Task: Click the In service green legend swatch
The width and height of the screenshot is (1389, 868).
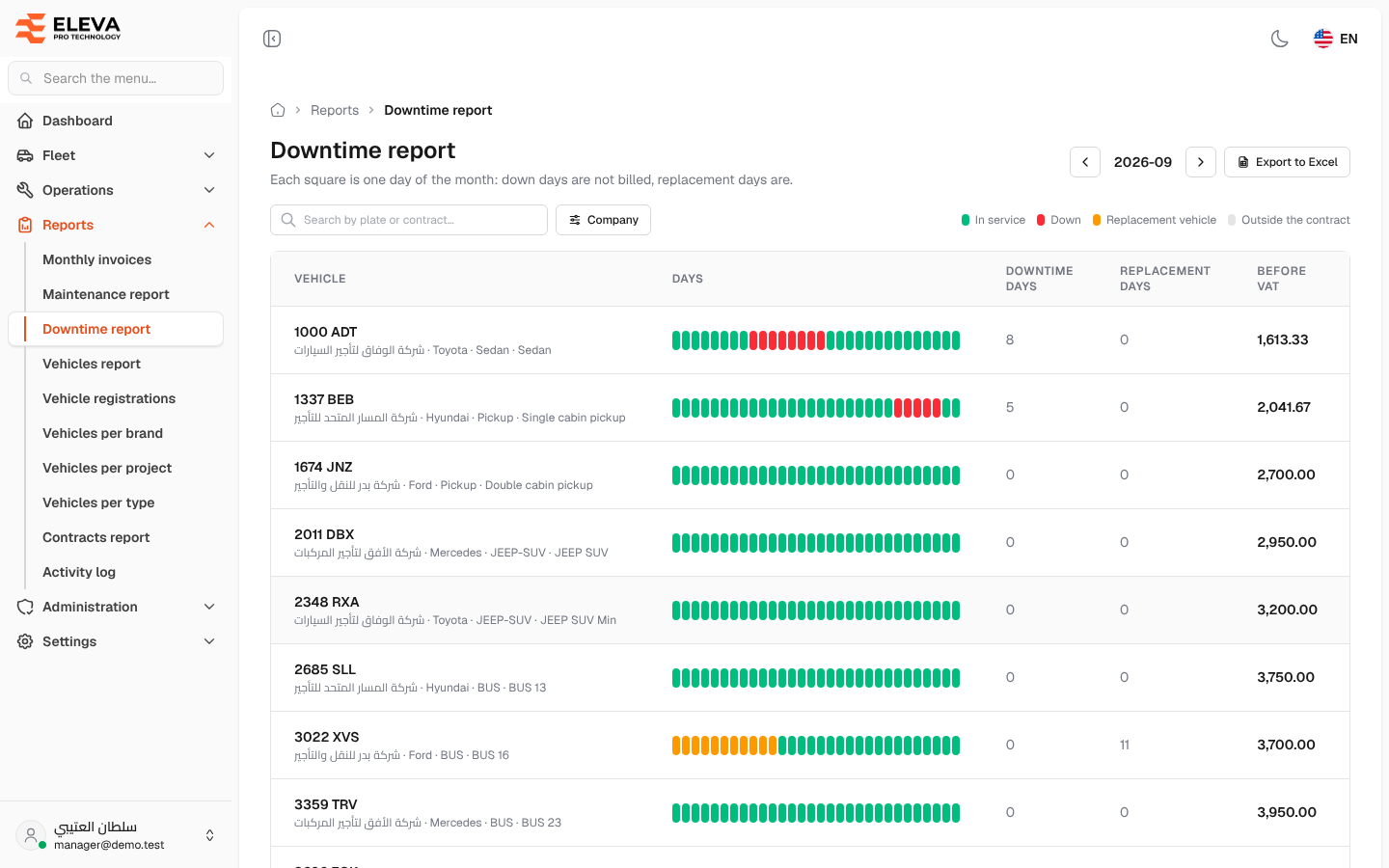Action: (966, 220)
